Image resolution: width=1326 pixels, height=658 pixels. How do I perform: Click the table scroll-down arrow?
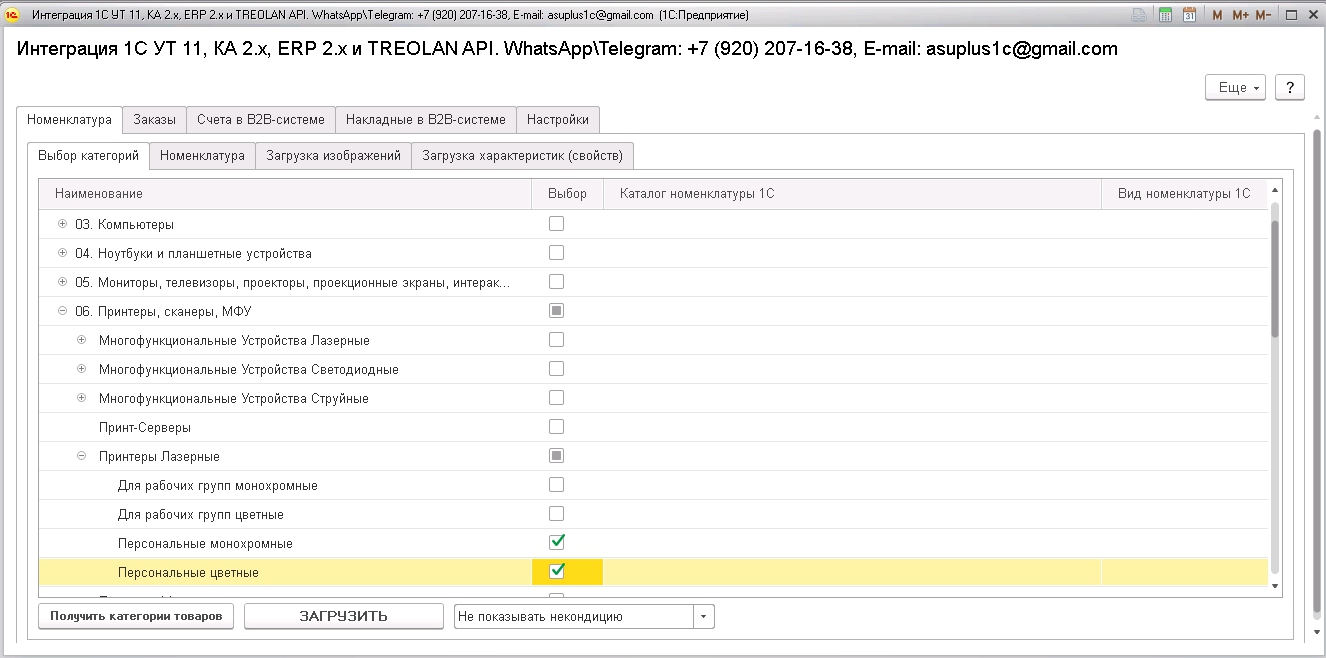[x=1274, y=587]
